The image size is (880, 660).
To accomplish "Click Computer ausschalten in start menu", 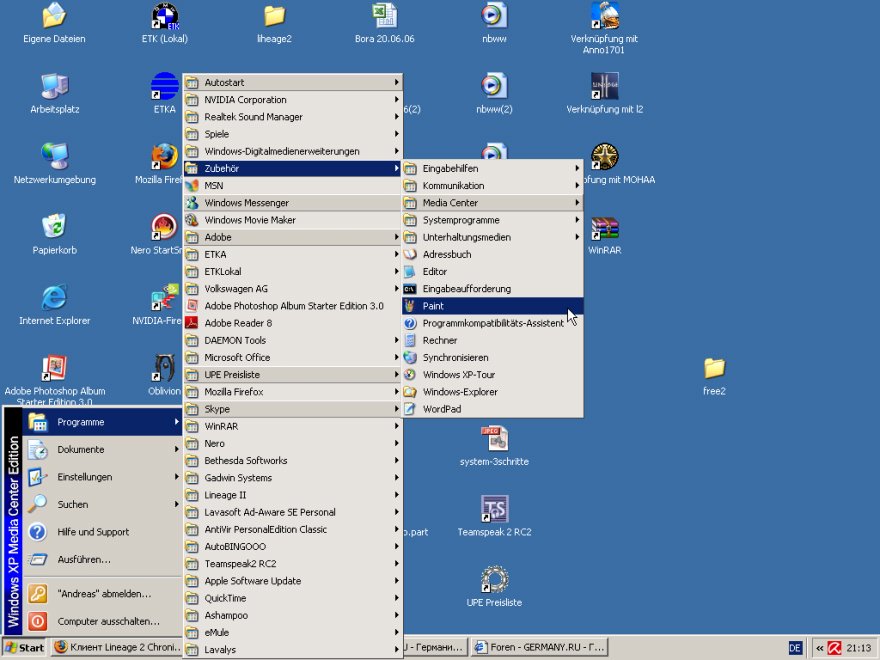I will [108, 621].
